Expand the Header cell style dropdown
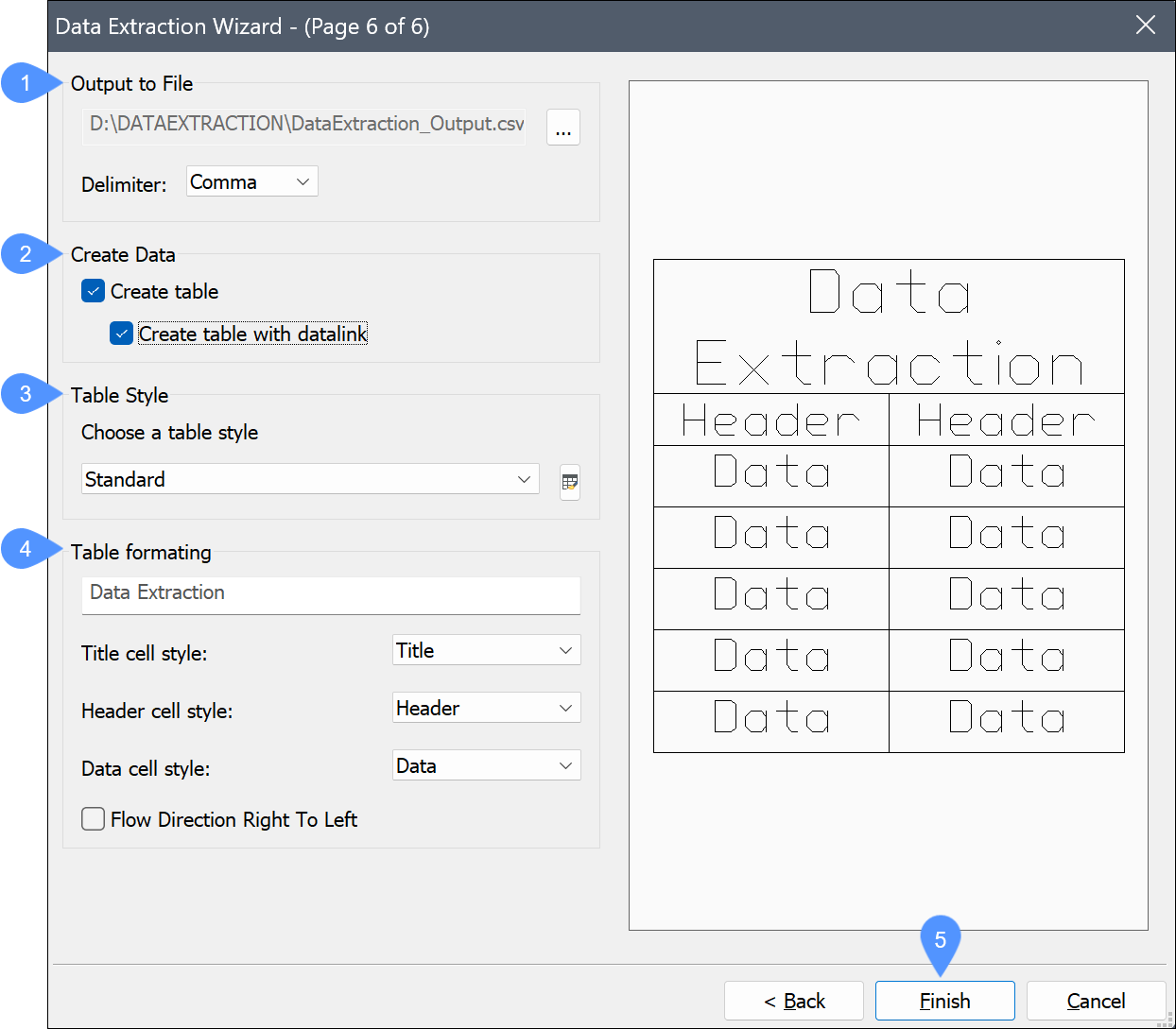Screen dimensions: 1176x1029 pyautogui.click(x=486, y=708)
